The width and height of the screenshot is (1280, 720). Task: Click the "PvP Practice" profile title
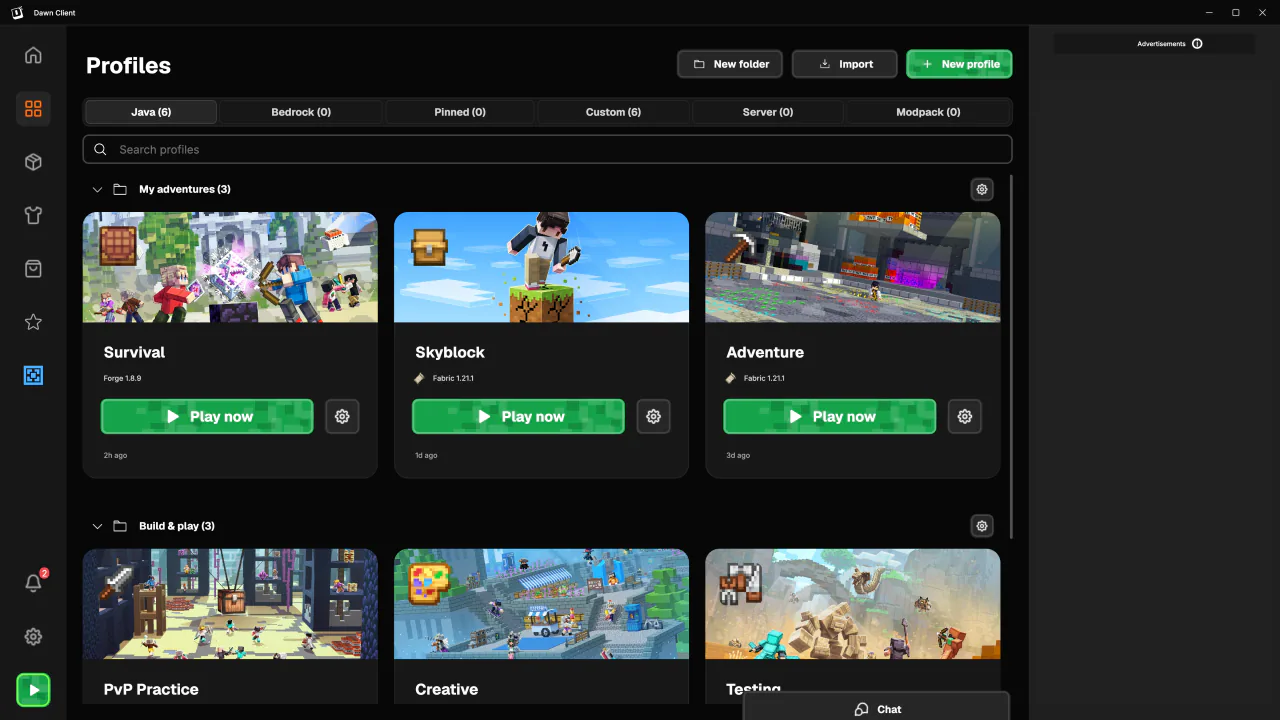(x=151, y=689)
